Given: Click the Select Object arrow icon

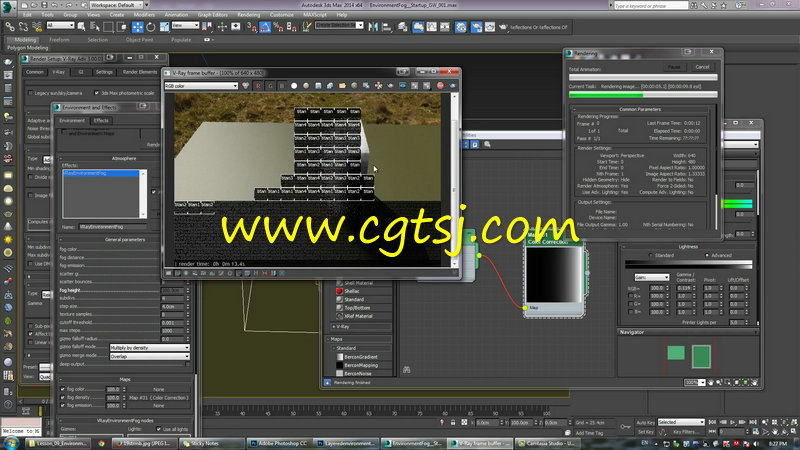Looking at the screenshot, I should tap(81, 27).
